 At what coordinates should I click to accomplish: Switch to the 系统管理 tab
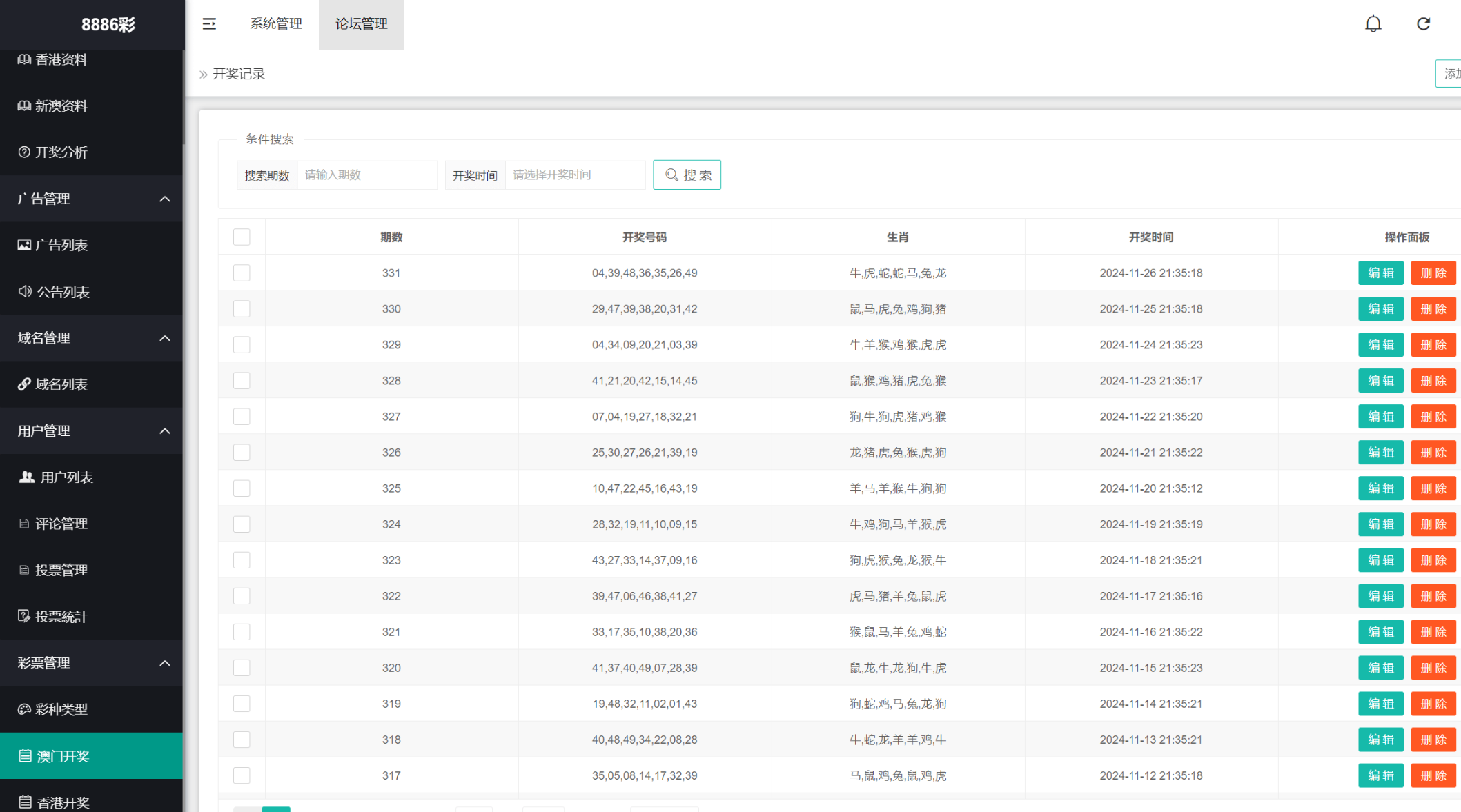pyautogui.click(x=275, y=24)
